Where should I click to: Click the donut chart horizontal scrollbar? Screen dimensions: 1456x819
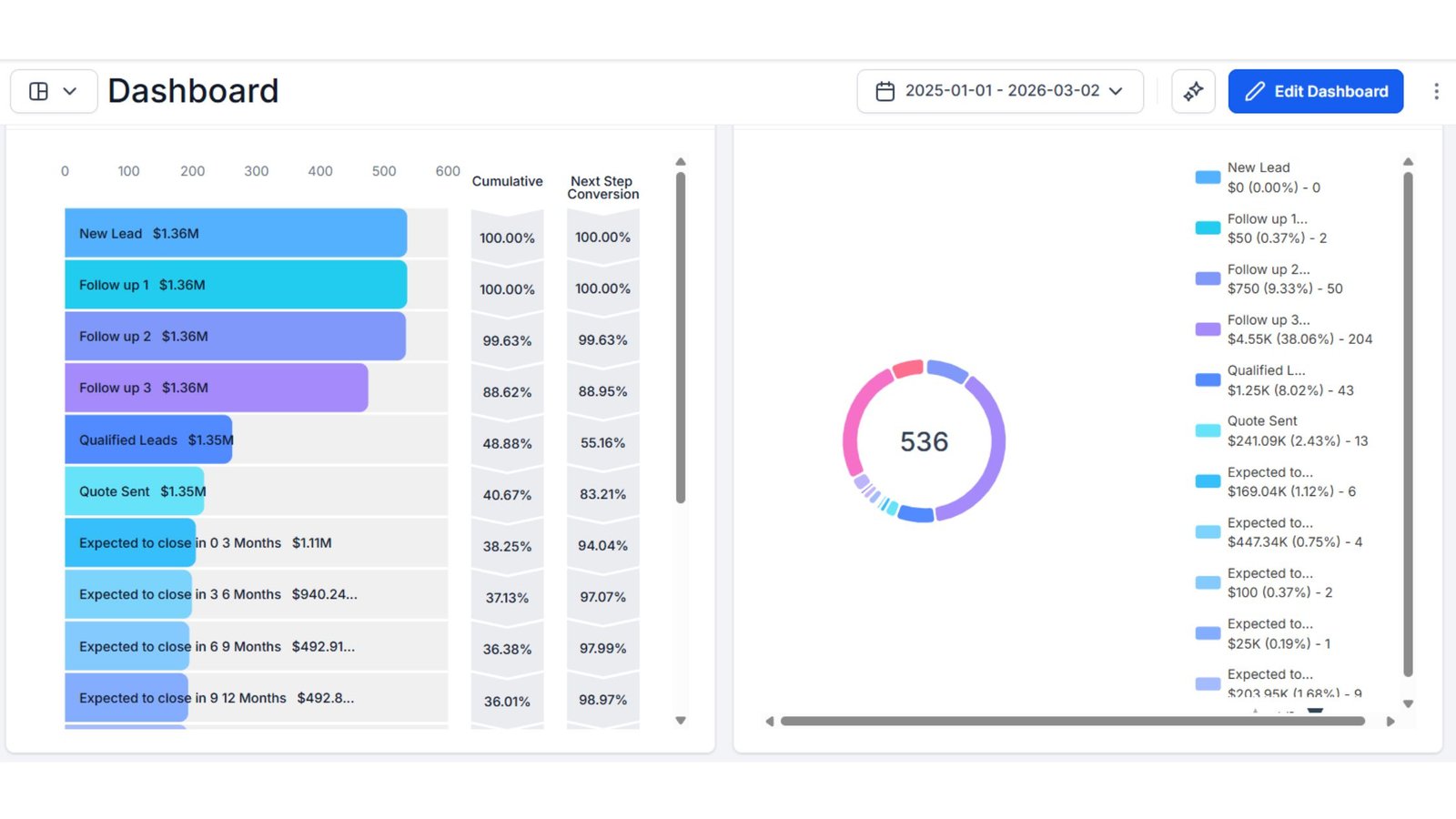pos(1072,722)
